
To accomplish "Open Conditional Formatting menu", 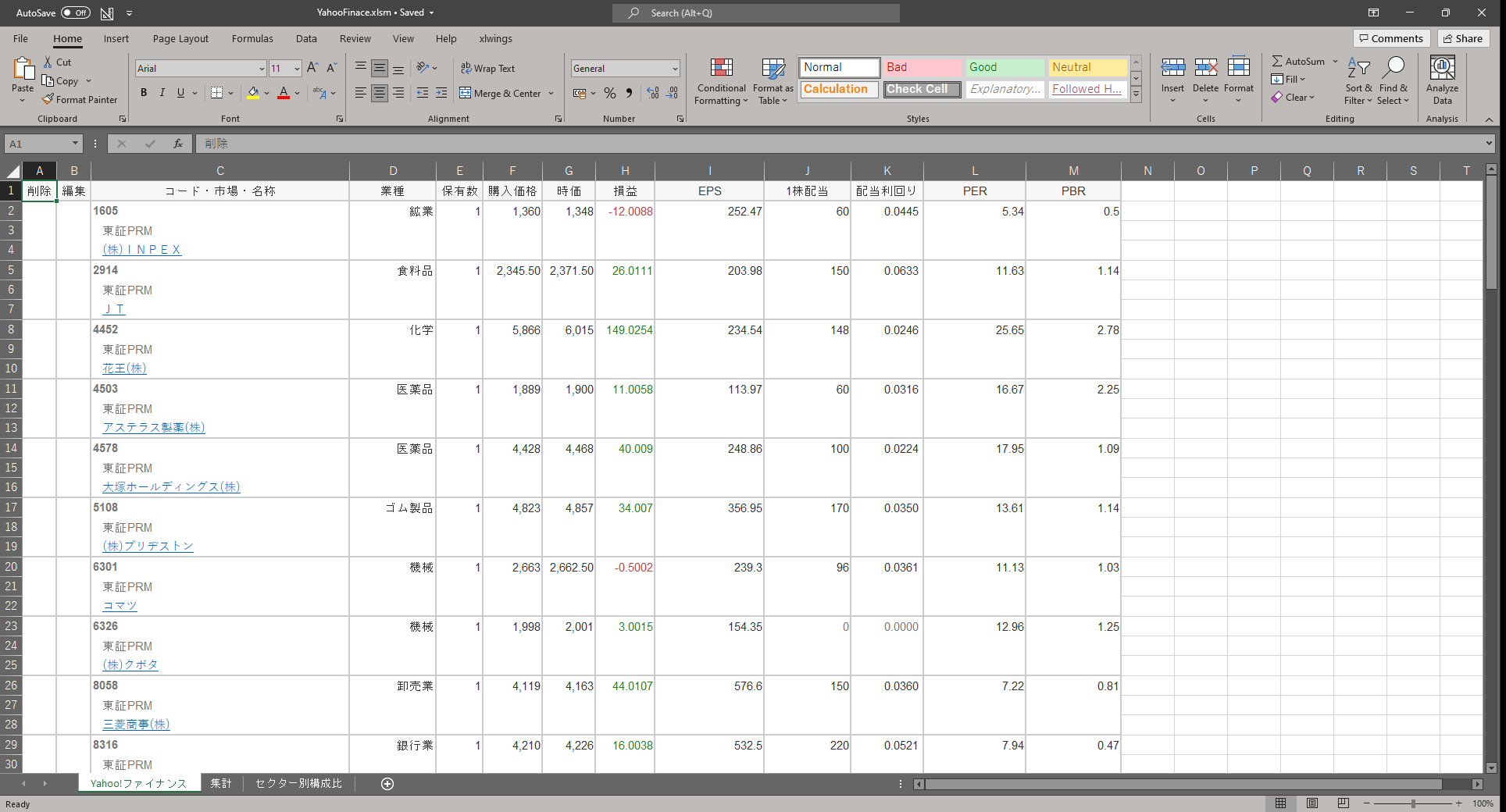I will 721,81.
